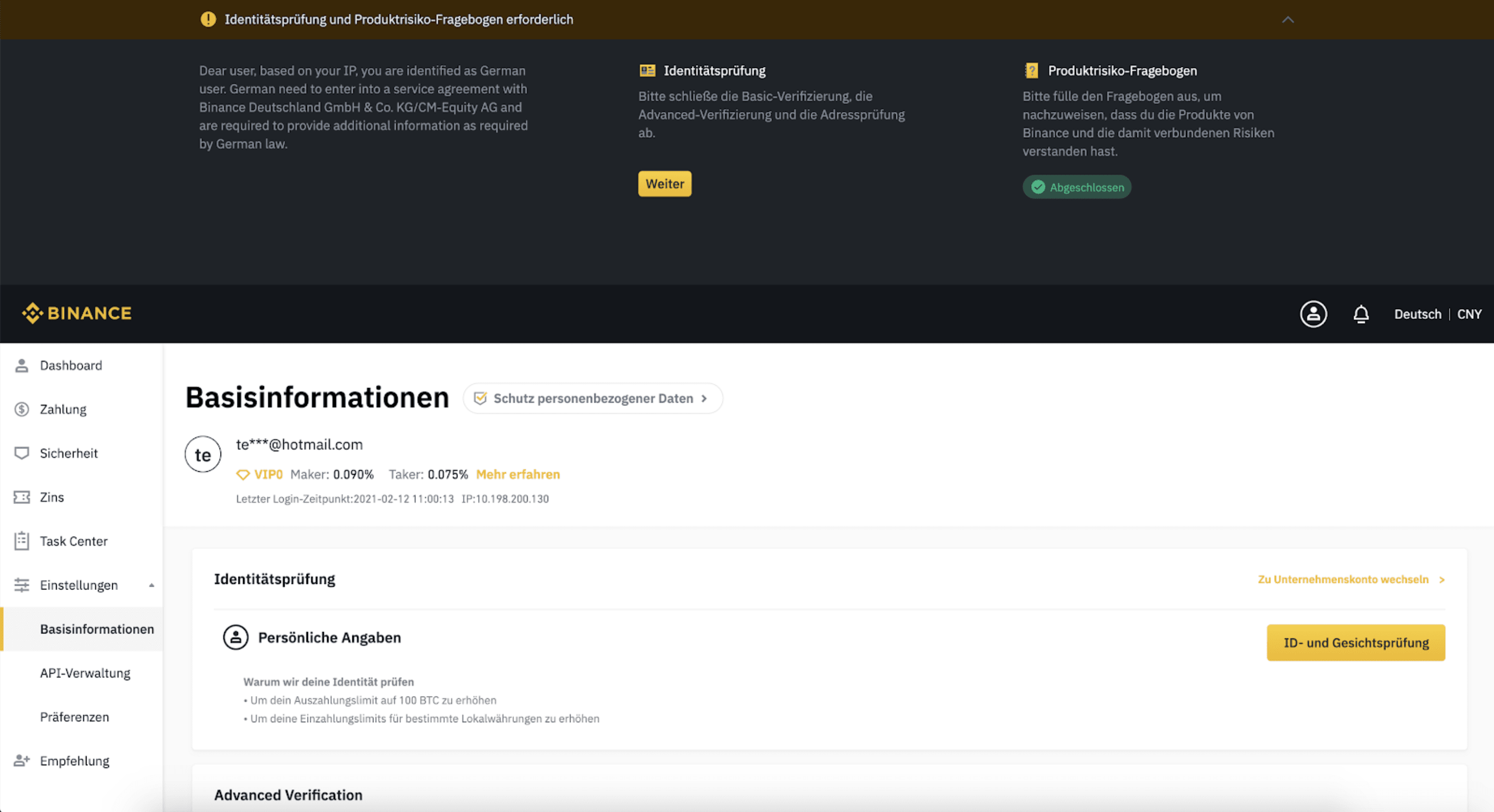This screenshot has height=812, width=1494.
Task: Click the IP:10.198.200.130 text
Action: click(505, 499)
